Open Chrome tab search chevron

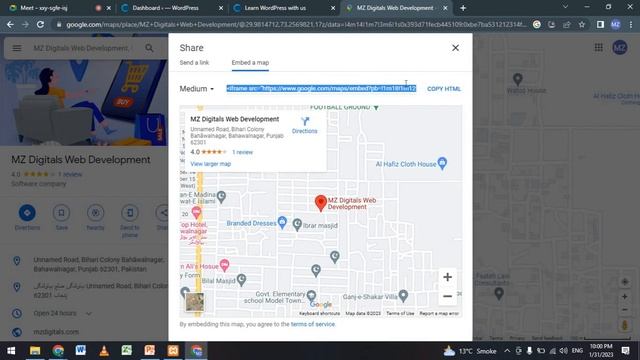(565, 7)
